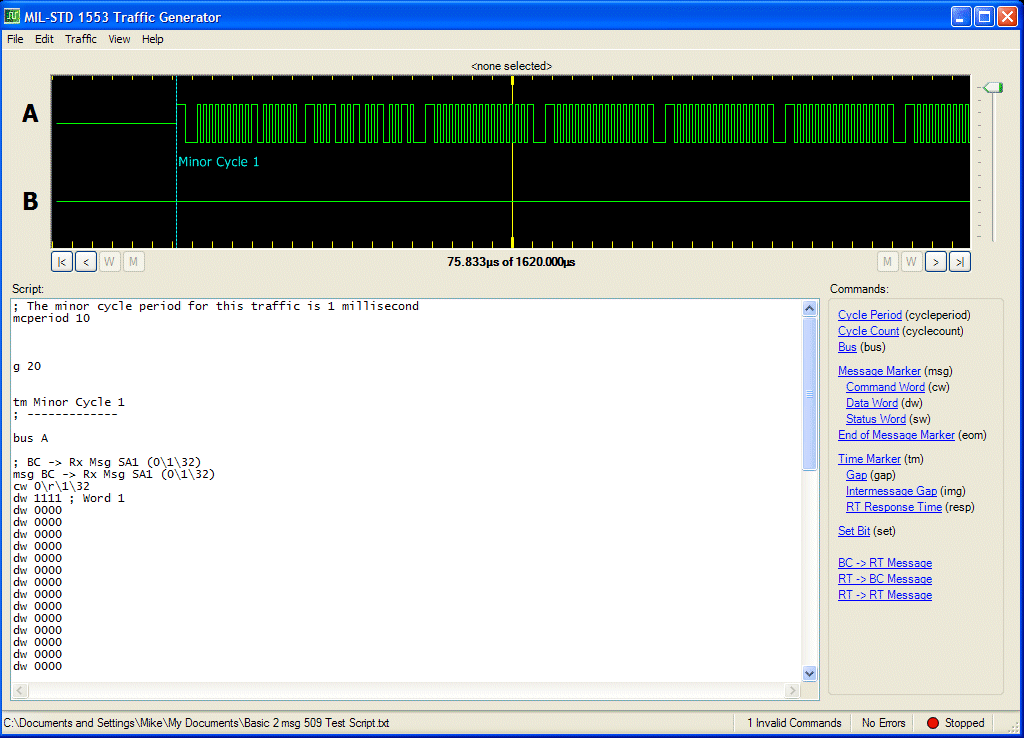
Task: Click script editor scroll up arrow
Action: pyautogui.click(x=810, y=308)
